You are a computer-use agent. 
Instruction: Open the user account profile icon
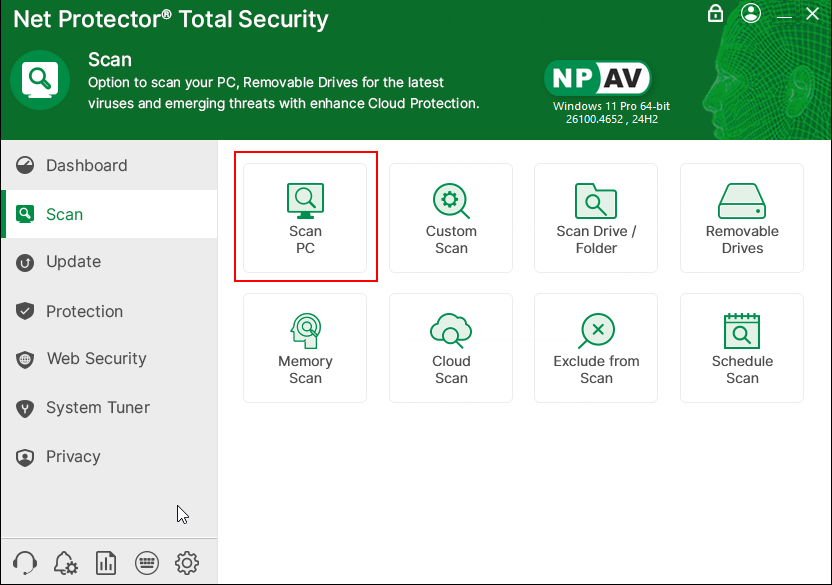click(752, 13)
